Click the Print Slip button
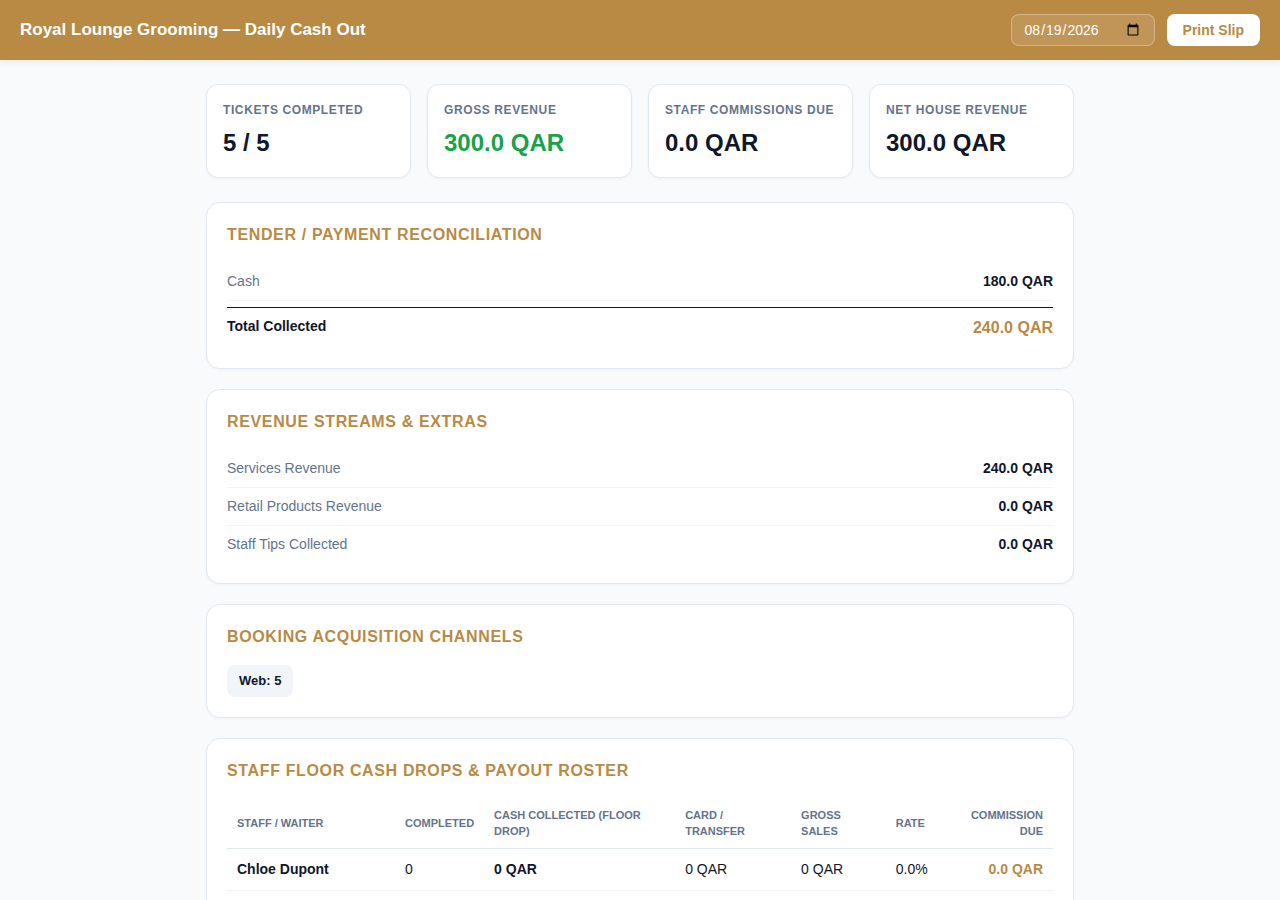This screenshot has height=900, width=1280. pyautogui.click(x=1213, y=30)
